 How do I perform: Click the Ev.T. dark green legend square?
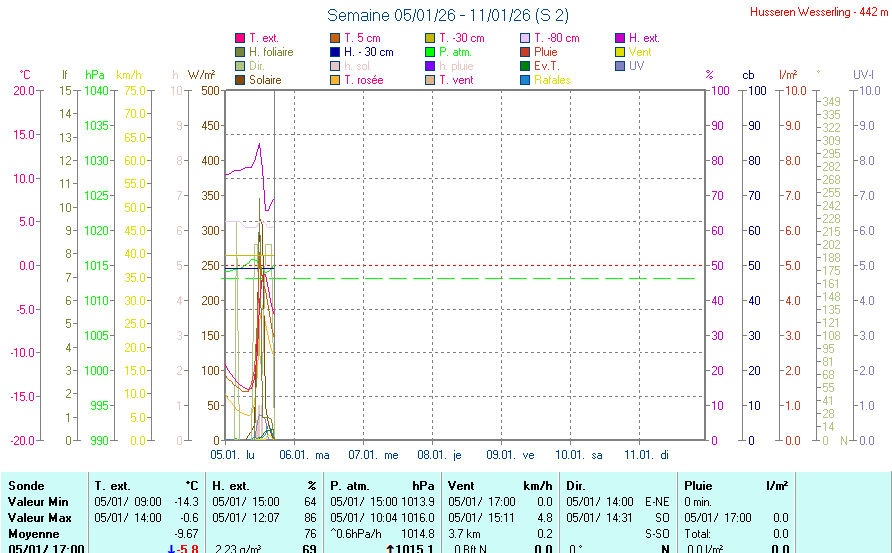pos(525,66)
